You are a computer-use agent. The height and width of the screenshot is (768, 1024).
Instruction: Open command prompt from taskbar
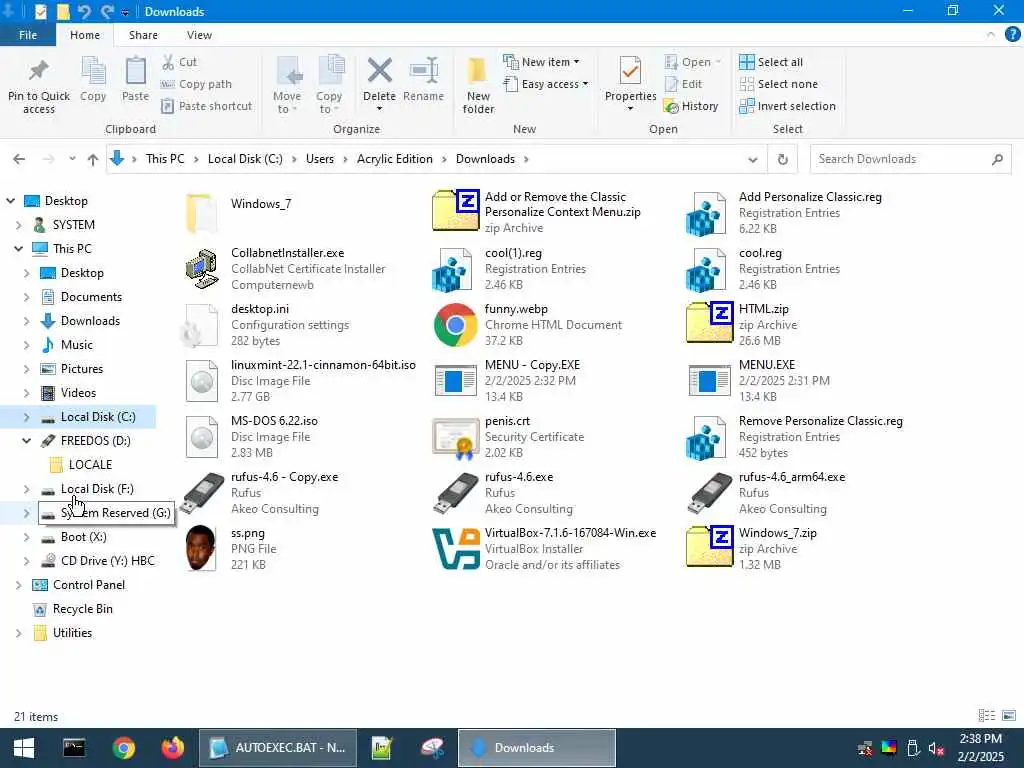74,748
